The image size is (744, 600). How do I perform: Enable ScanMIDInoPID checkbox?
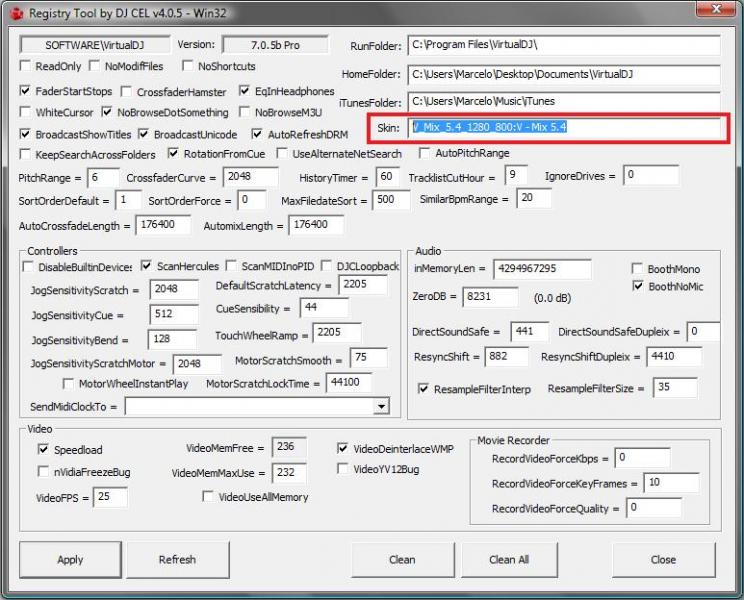[231, 266]
